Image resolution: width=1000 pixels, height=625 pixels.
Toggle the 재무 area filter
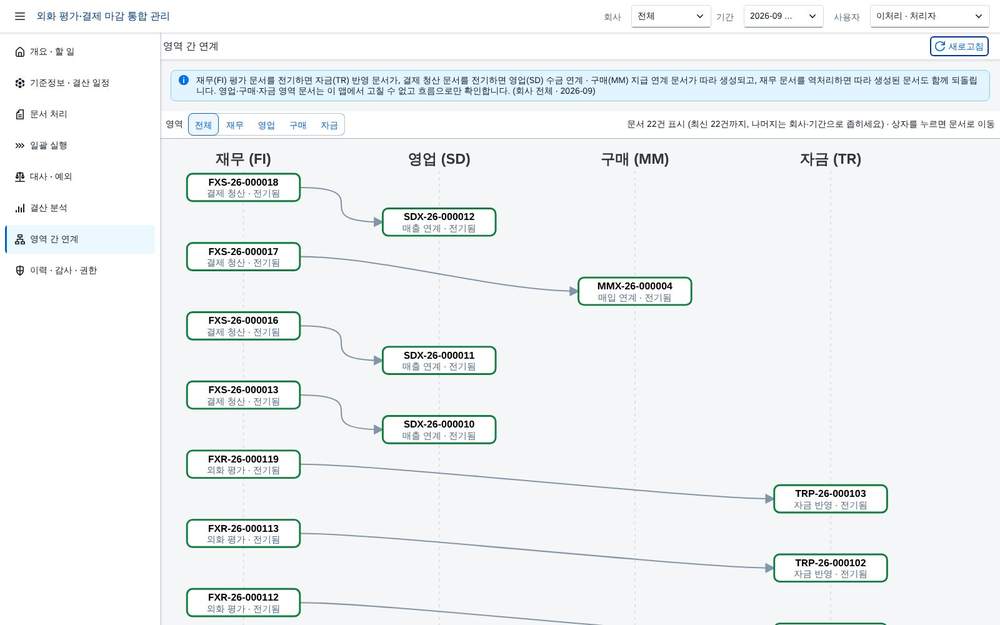235,125
